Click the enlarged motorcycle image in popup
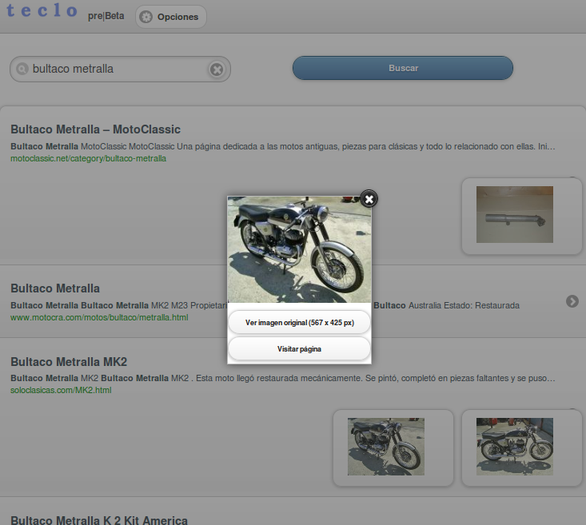Viewport: 586px width, 525px height. tap(299, 249)
